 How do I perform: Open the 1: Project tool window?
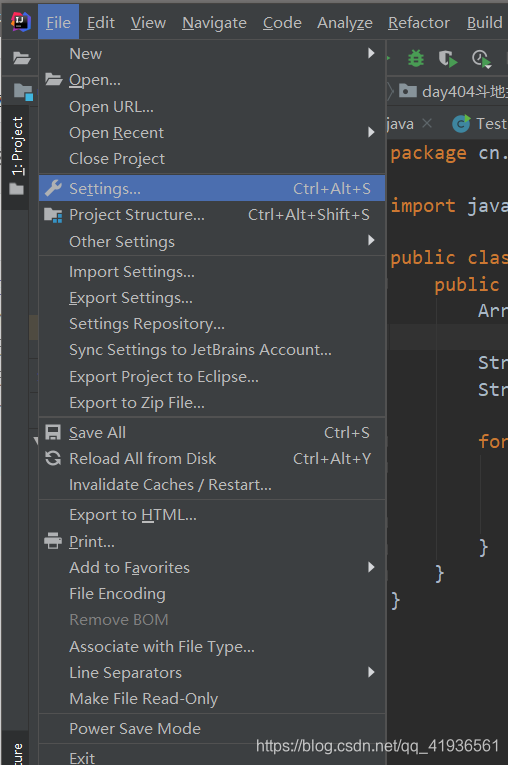pos(17,146)
